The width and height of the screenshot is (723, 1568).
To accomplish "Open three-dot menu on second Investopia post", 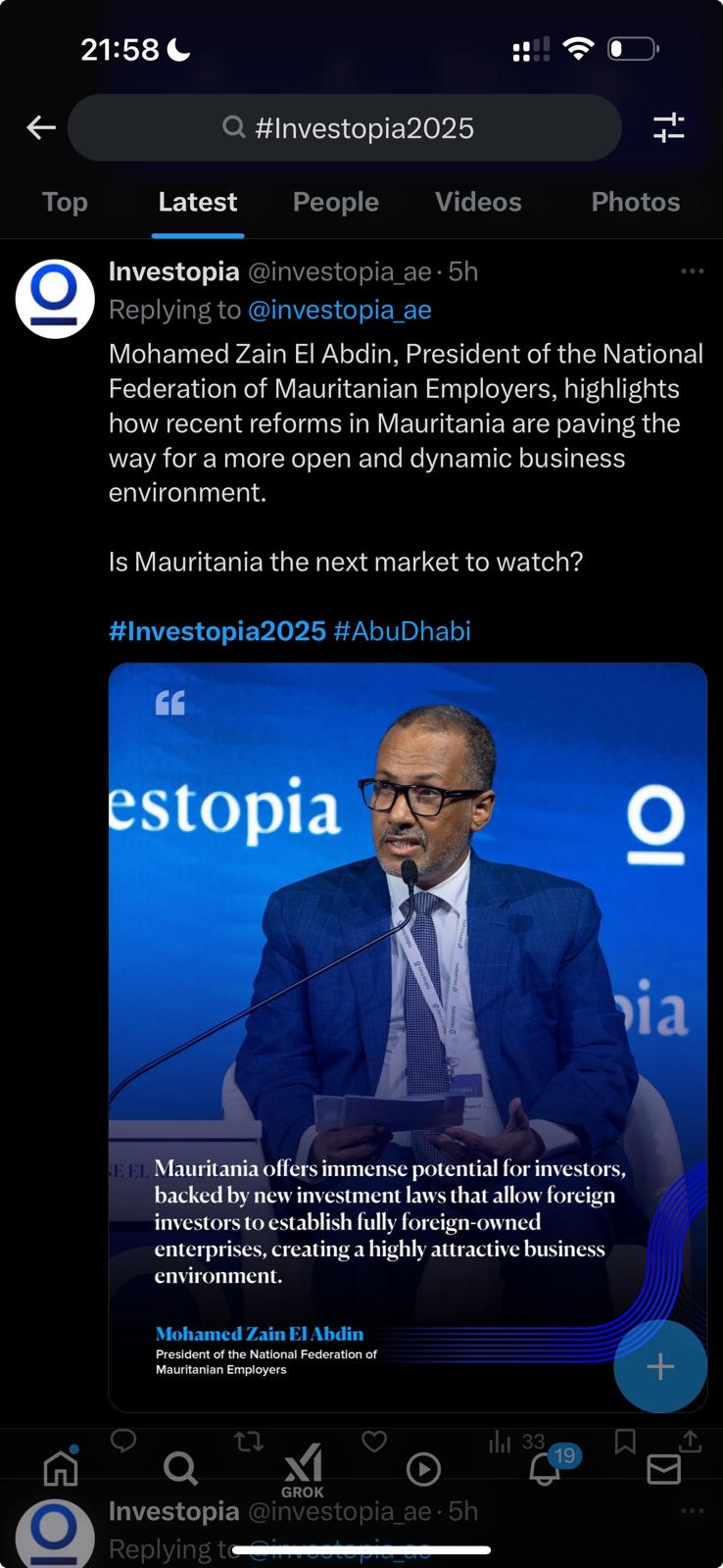I will [692, 1511].
